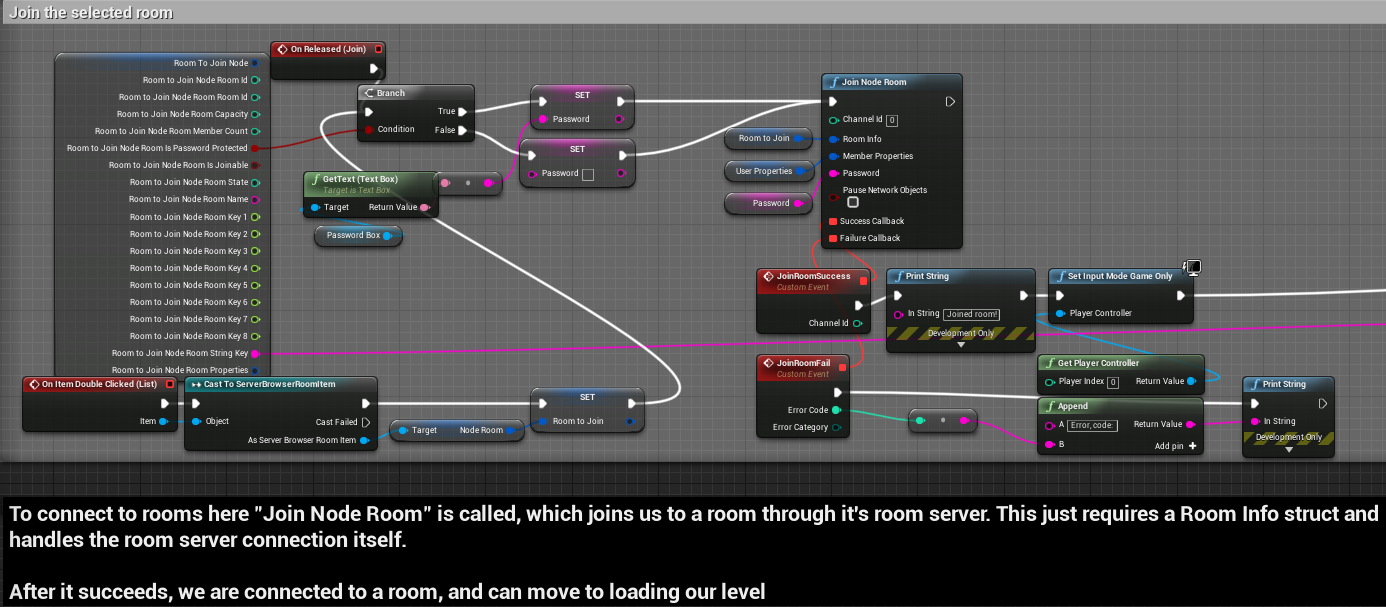Screen dimensions: 1386x607
Task: Select the Join Node Room function header
Action: [x=892, y=82]
